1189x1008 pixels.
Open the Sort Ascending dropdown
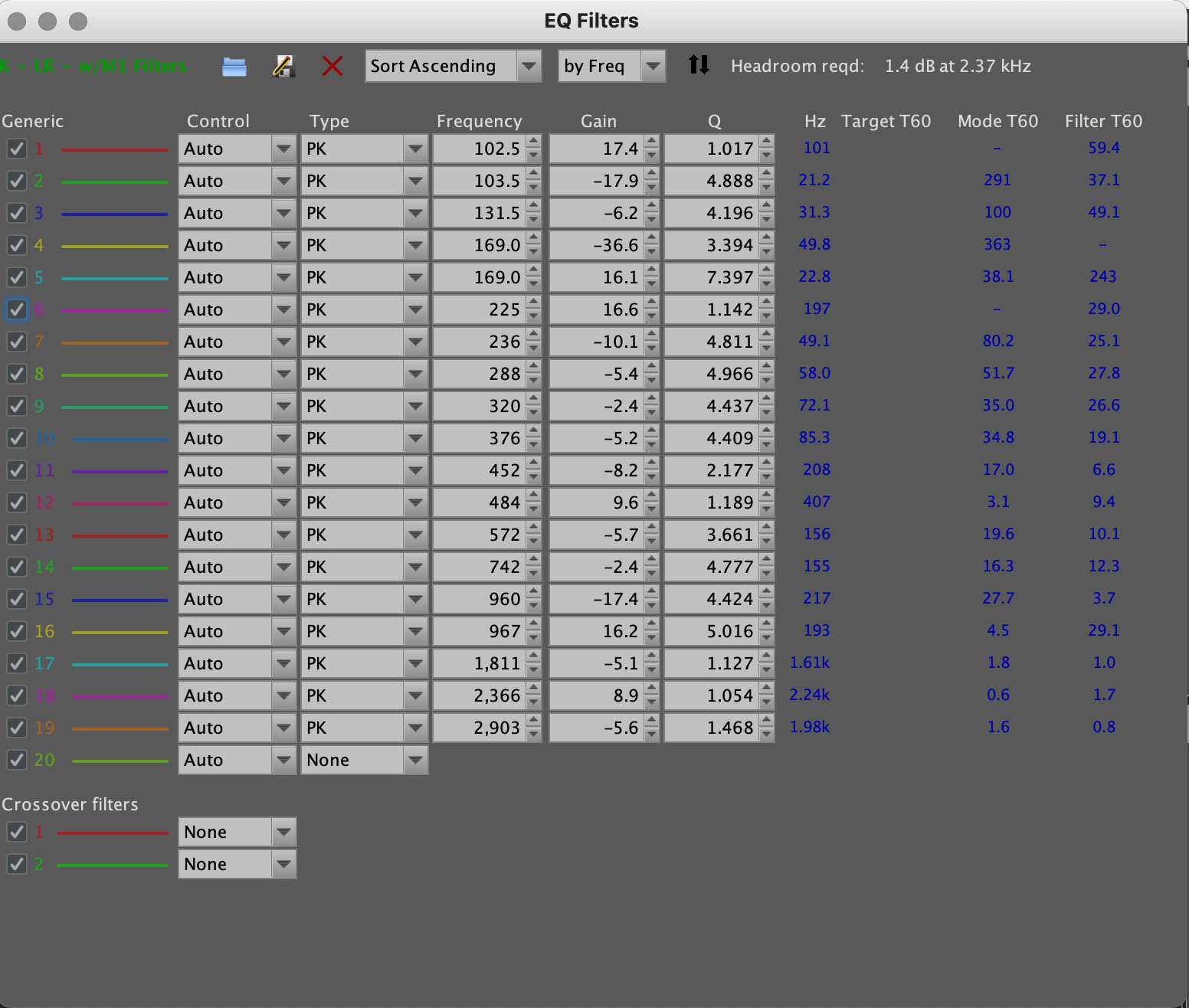(528, 66)
